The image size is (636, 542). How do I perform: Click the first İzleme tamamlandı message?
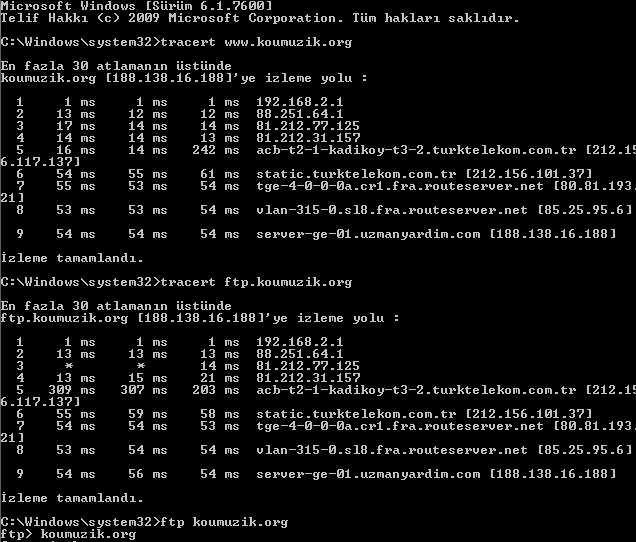[72, 258]
